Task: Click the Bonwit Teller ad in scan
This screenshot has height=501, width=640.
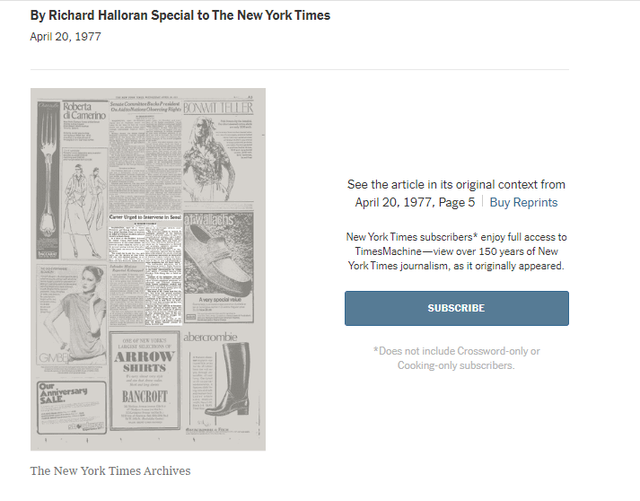Action: (218, 151)
